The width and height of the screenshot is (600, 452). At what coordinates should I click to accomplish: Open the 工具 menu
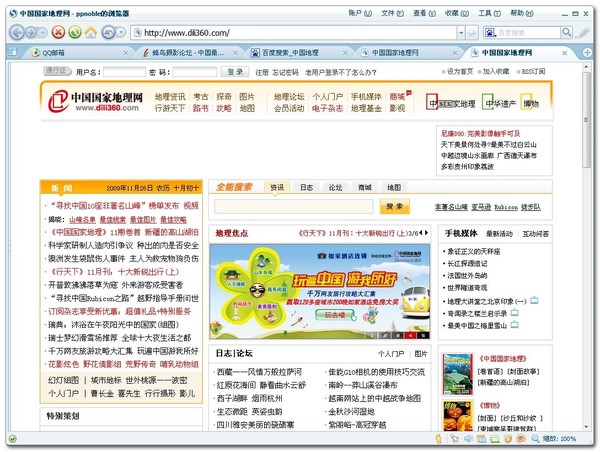(x=489, y=13)
